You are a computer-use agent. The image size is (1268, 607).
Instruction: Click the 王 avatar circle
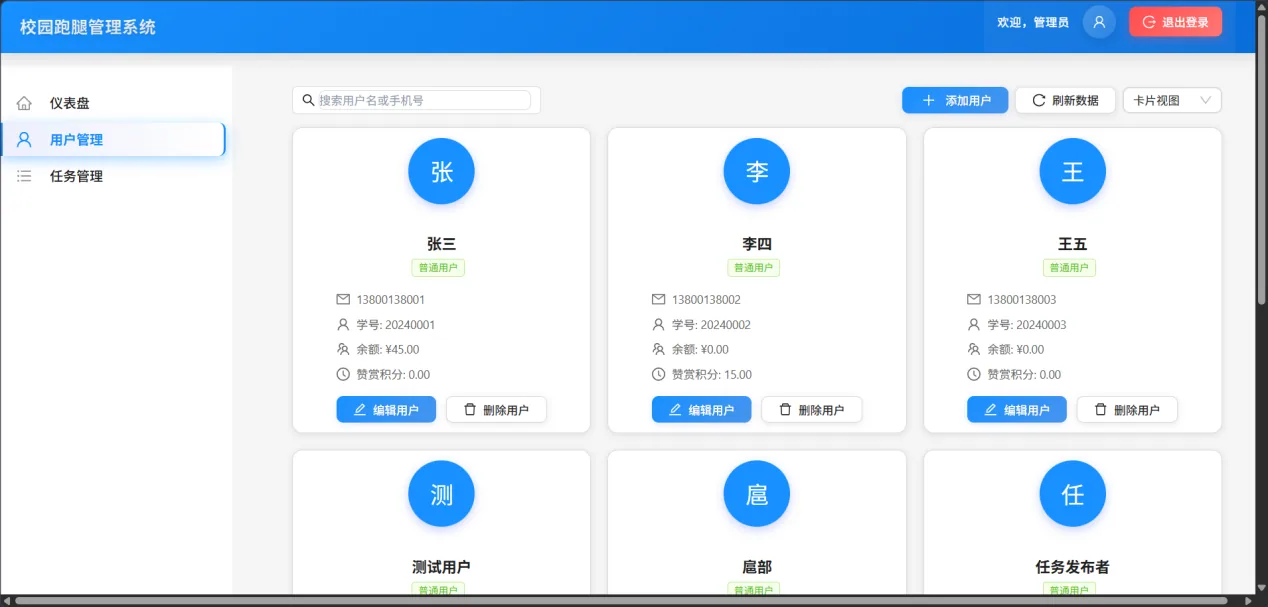point(1073,171)
